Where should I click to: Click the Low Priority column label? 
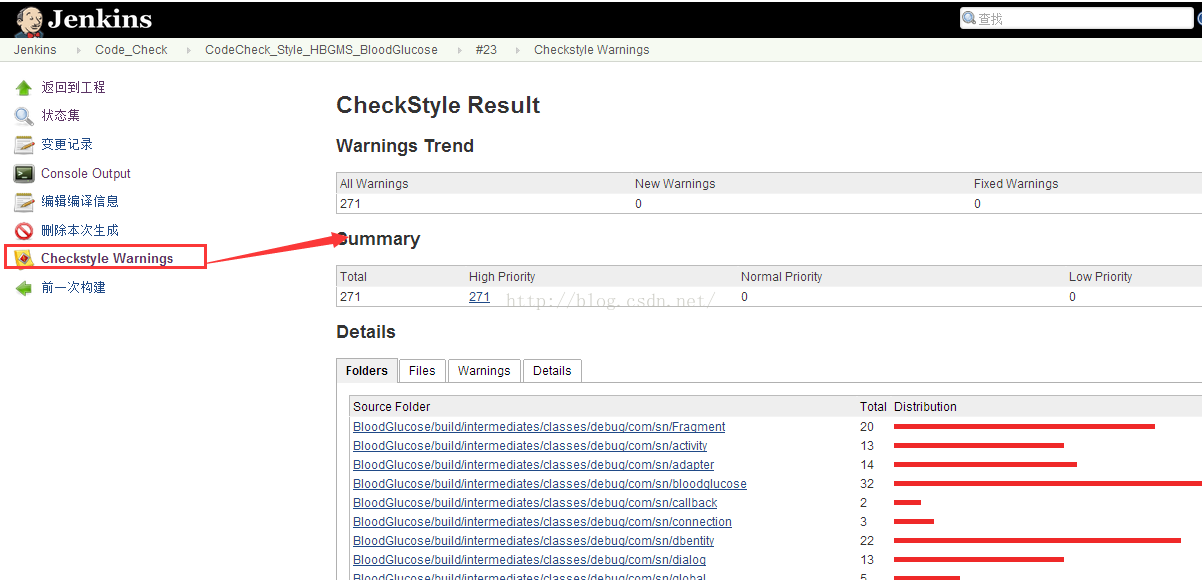pyautogui.click(x=1100, y=277)
